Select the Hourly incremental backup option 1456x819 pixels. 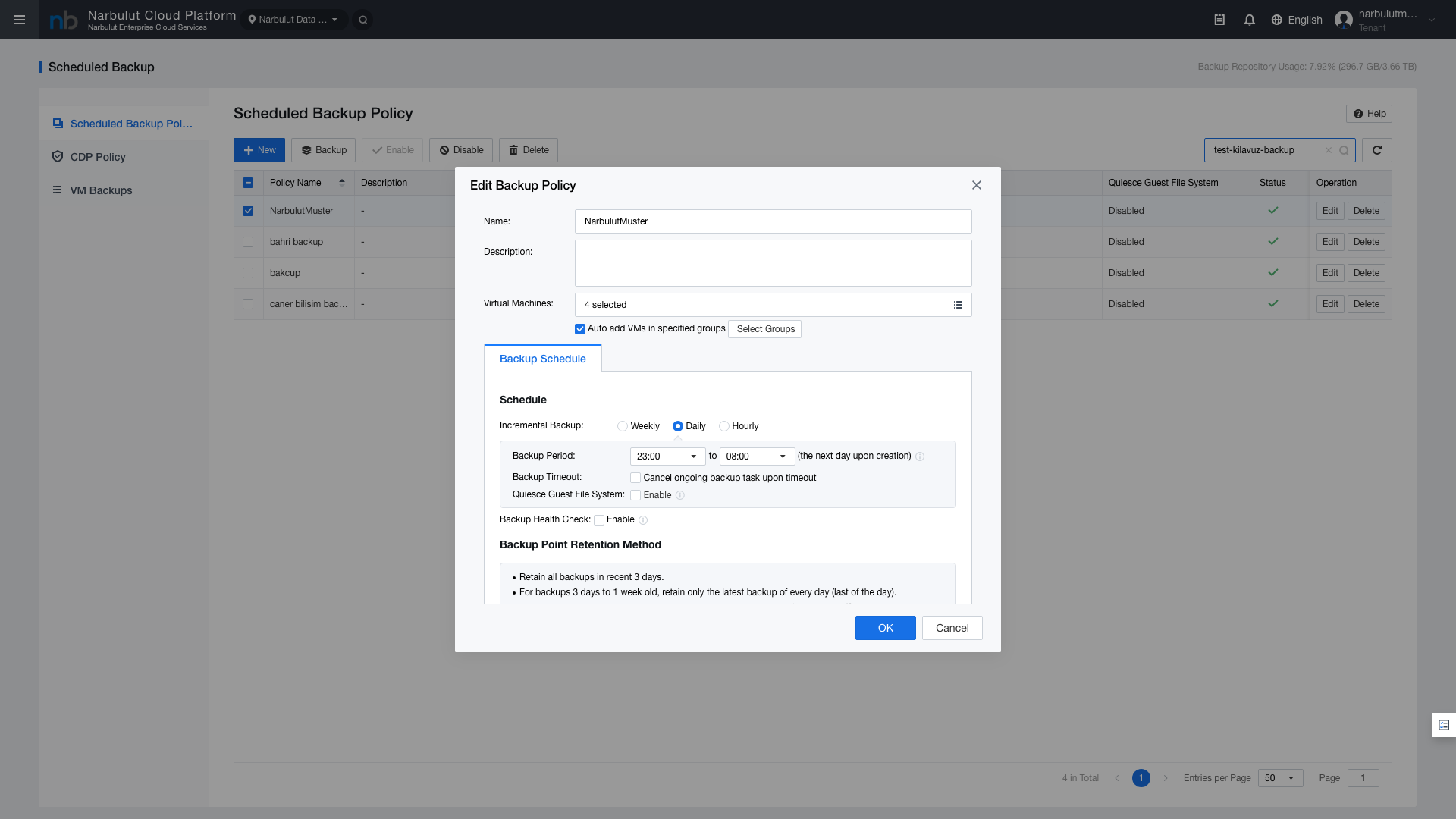724,426
